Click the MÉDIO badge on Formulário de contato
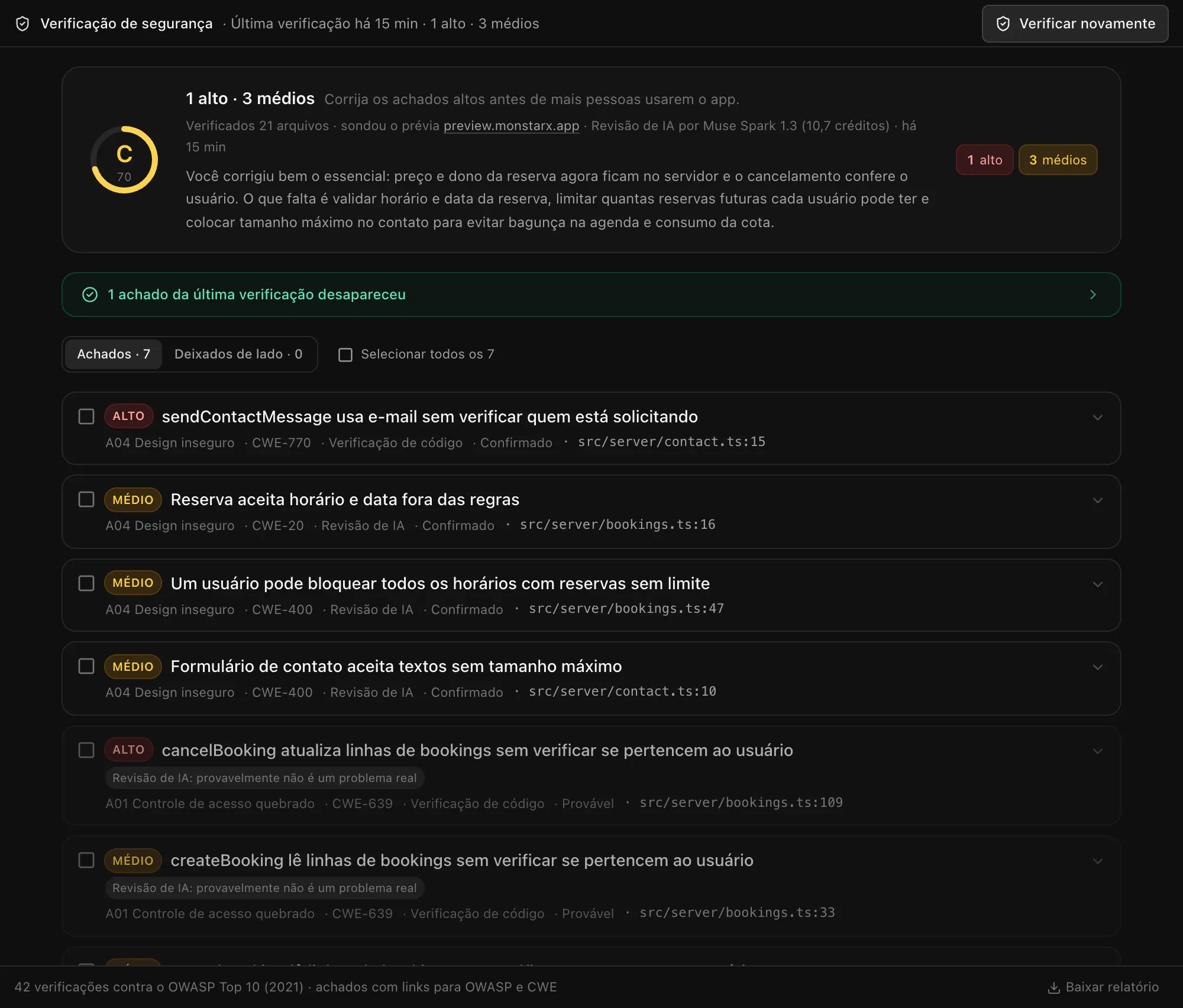Screen dimensions: 1183x1008 click(x=133, y=667)
